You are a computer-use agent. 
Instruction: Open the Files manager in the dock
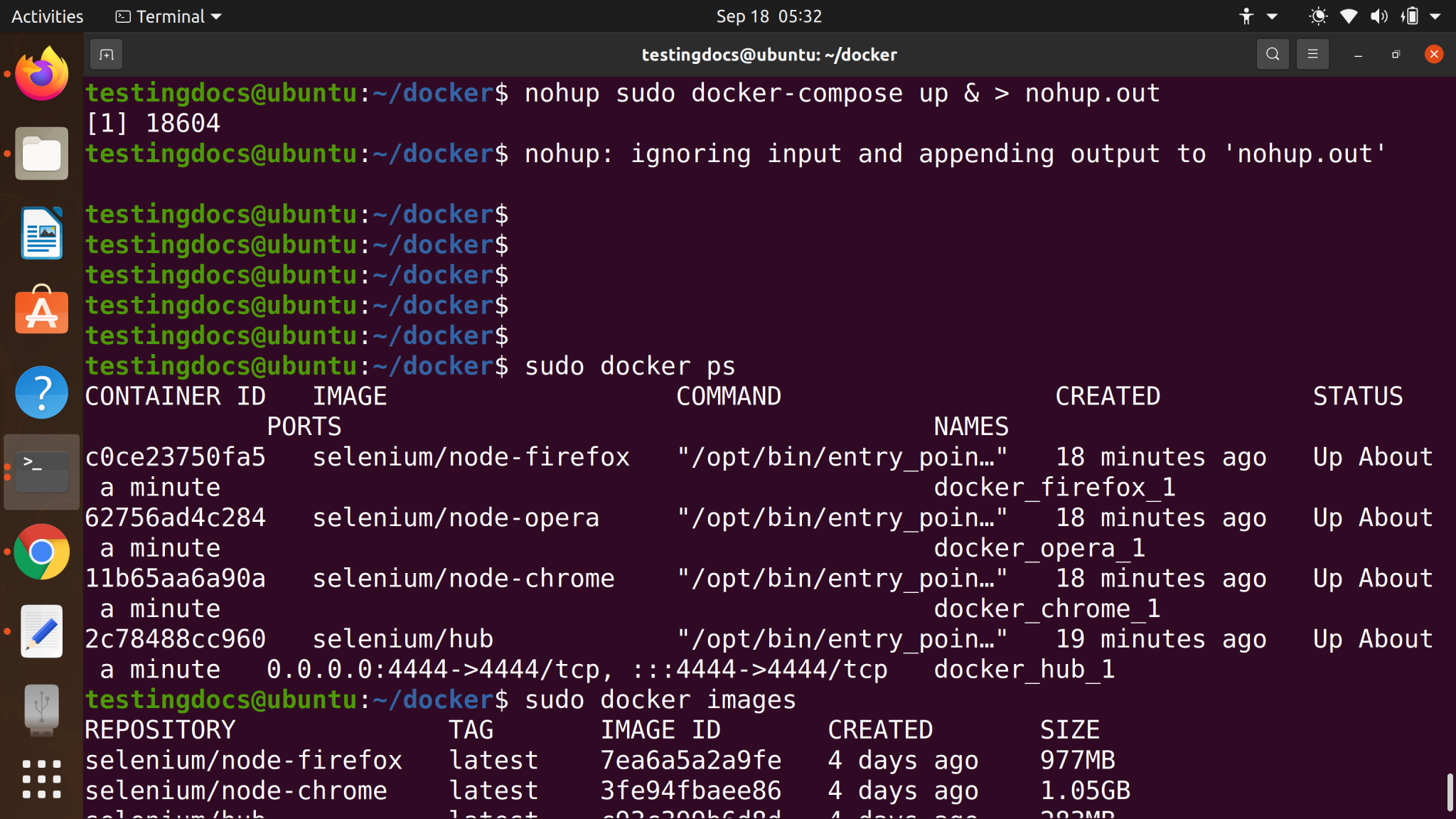(x=41, y=154)
